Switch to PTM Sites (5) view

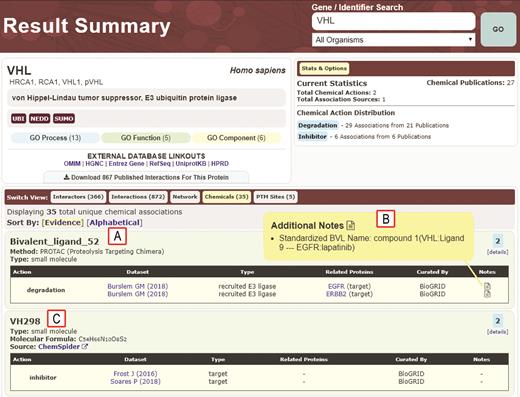pyautogui.click(x=276, y=197)
